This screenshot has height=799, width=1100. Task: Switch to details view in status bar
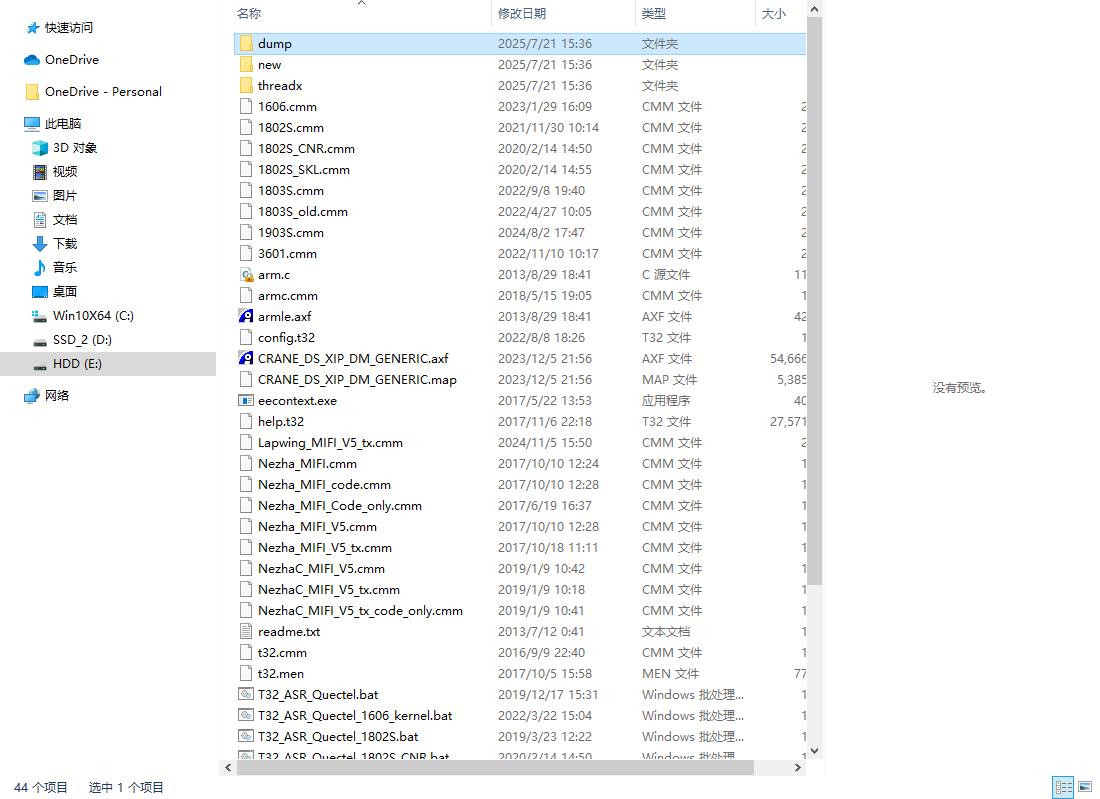[1063, 787]
